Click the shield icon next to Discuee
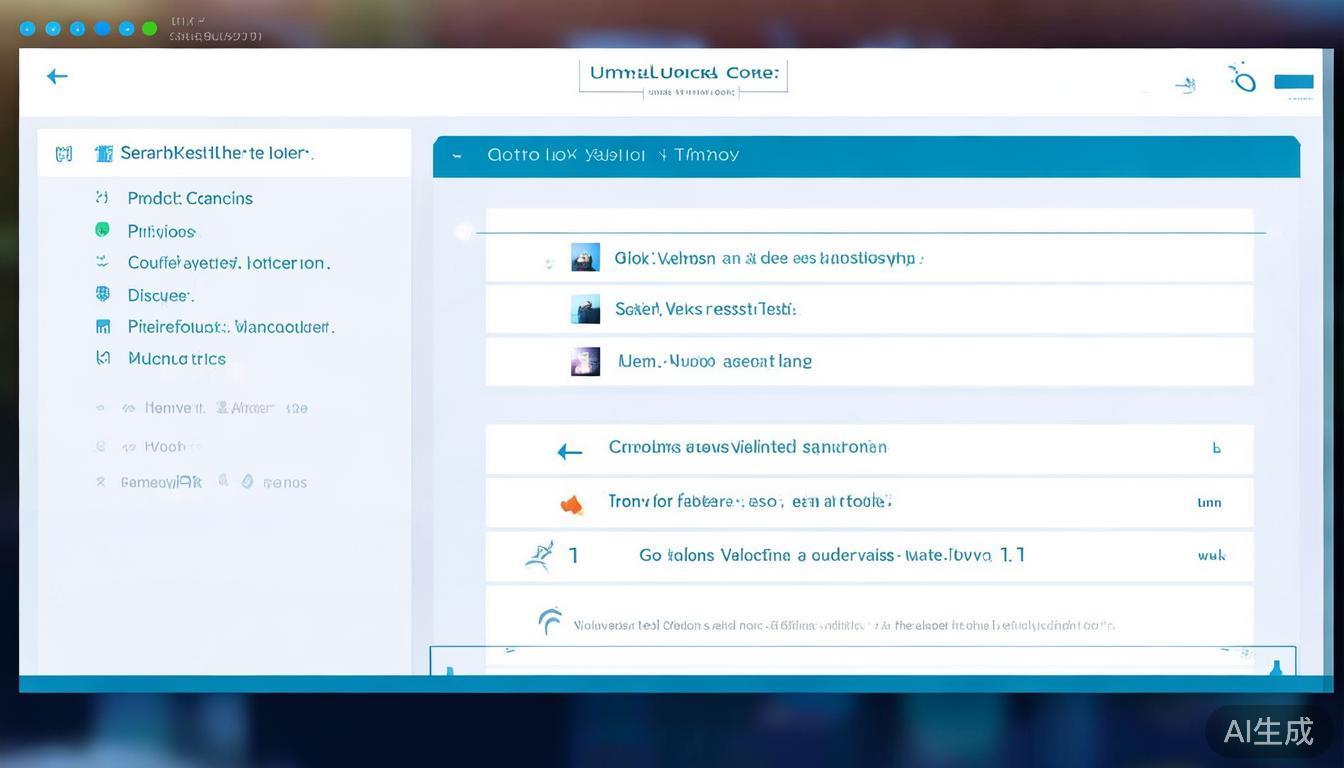 pos(102,294)
